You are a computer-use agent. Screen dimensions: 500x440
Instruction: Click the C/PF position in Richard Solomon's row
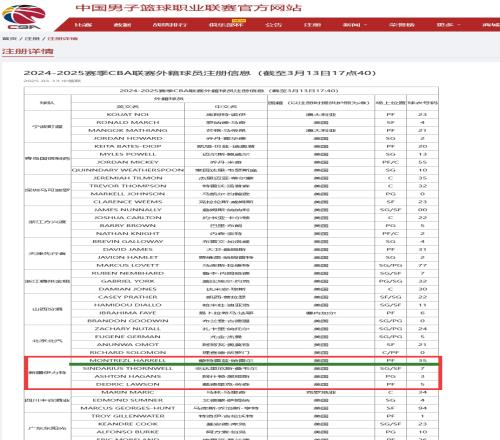[x=390, y=353]
